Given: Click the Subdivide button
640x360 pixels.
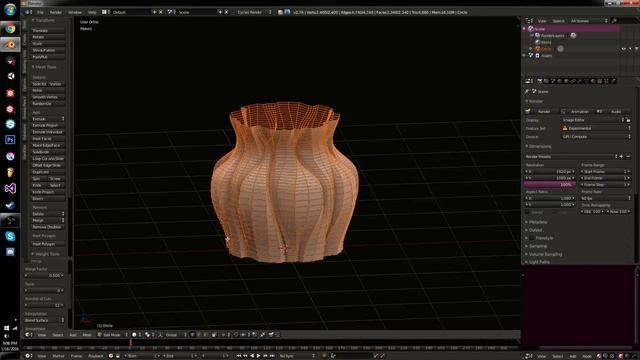Looking at the screenshot, I should click(48, 152).
